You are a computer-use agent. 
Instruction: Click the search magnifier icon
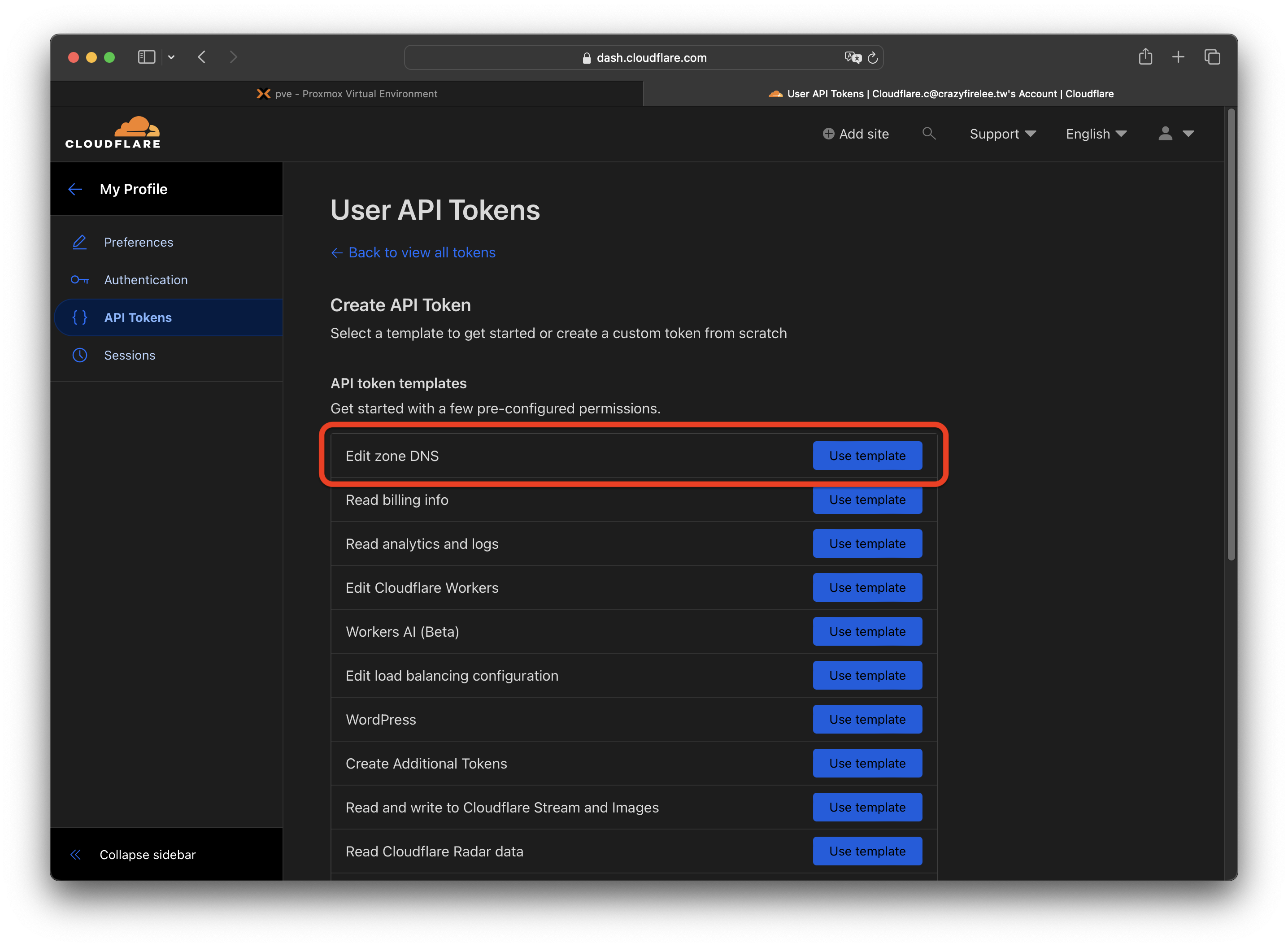pos(929,134)
